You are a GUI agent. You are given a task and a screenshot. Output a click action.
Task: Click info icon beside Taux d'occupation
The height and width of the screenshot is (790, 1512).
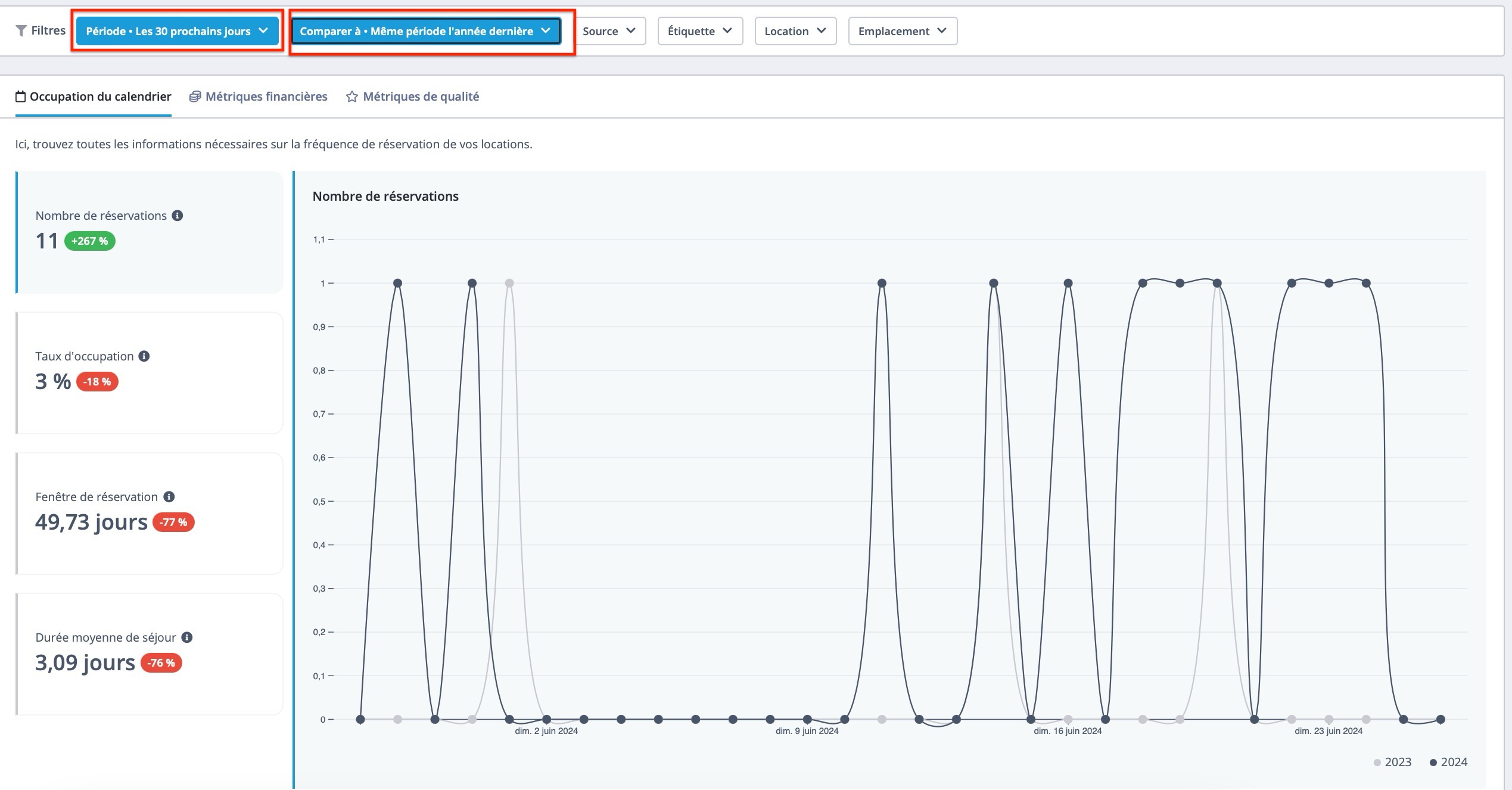pos(144,356)
